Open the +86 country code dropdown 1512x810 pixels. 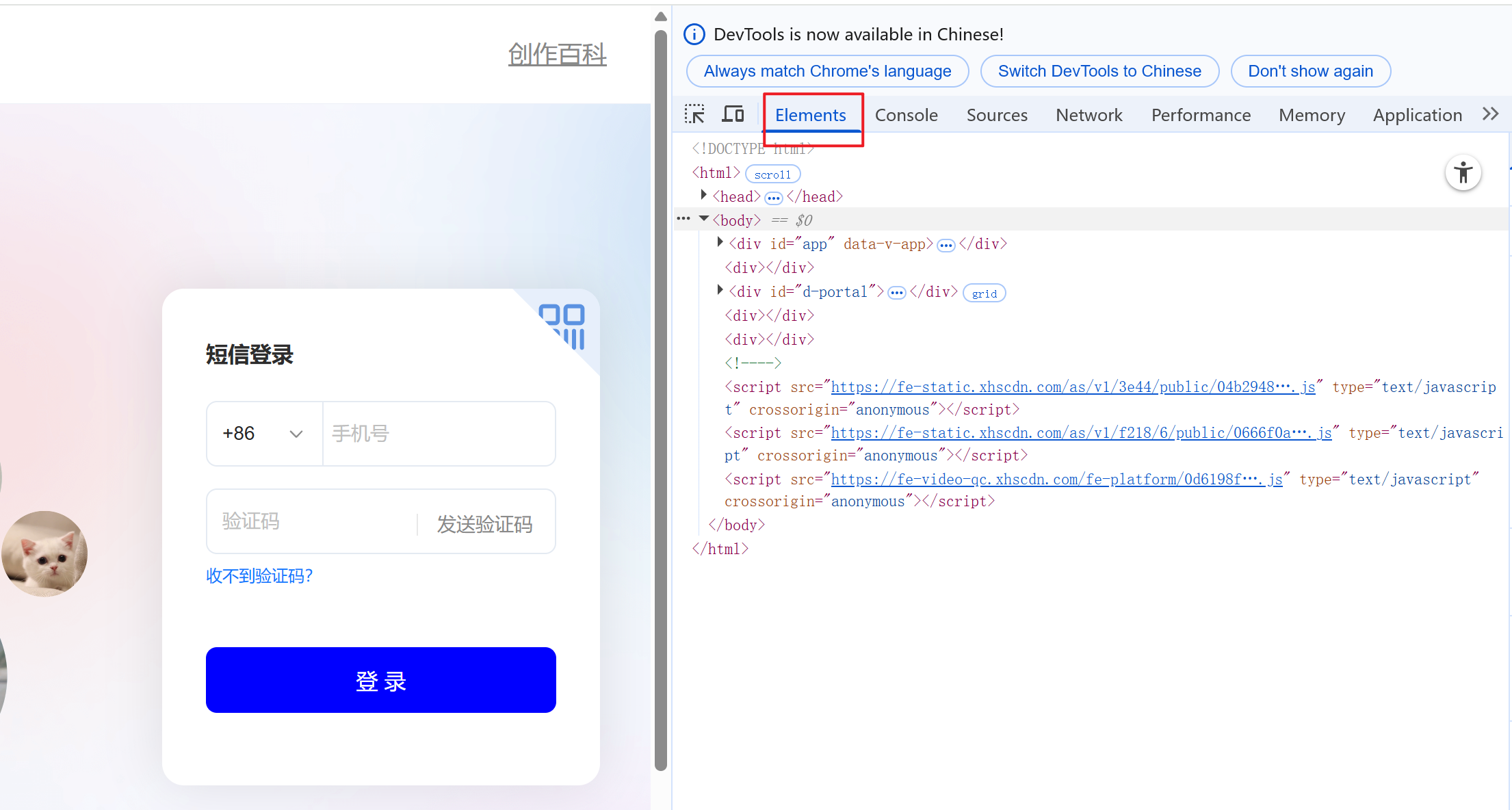coord(264,434)
